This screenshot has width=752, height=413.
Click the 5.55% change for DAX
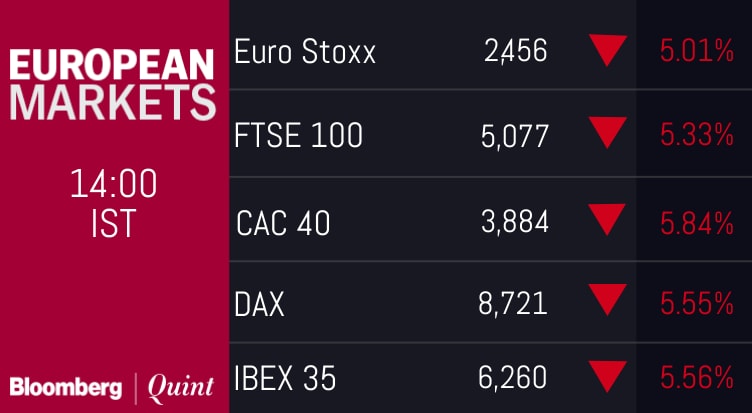click(696, 302)
